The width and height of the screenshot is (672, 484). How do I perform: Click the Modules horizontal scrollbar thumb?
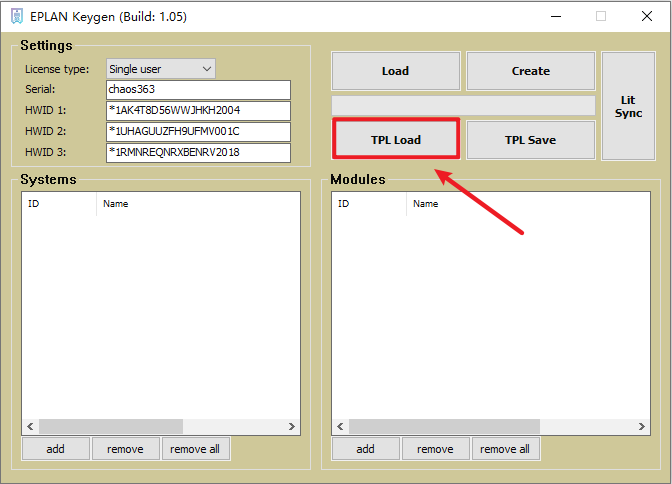(444, 427)
